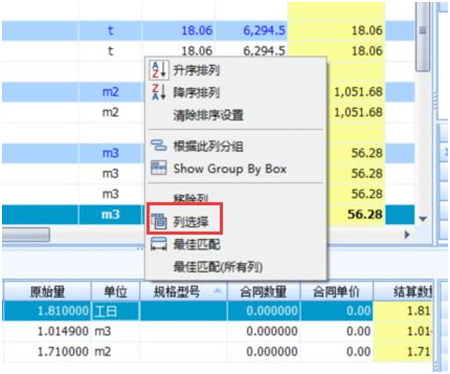Choose 最佳匹配(所有列) menu entry

[218, 267]
